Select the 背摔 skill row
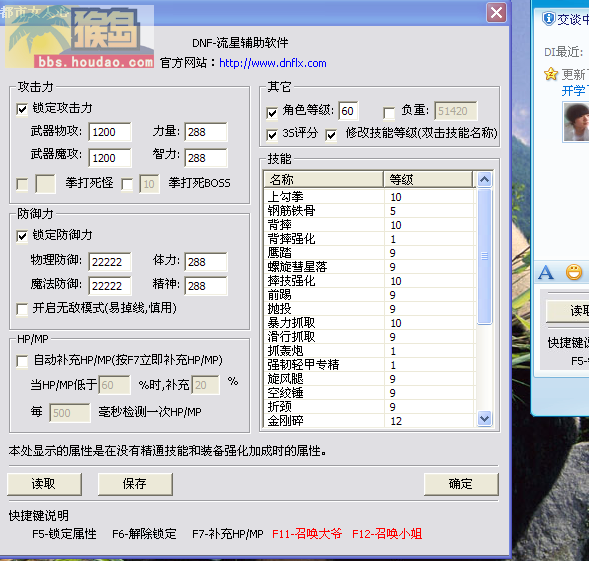 370,225
